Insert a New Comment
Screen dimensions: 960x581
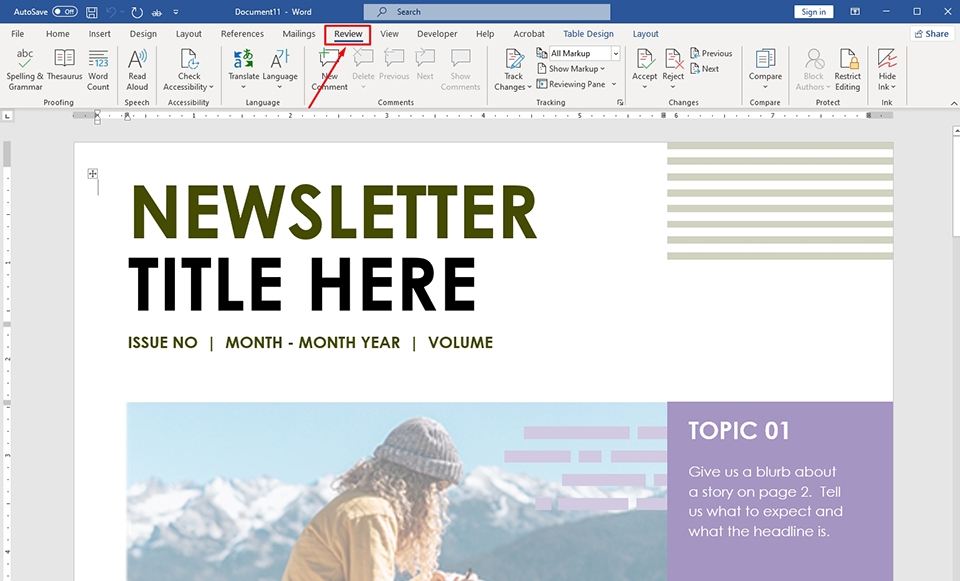329,70
